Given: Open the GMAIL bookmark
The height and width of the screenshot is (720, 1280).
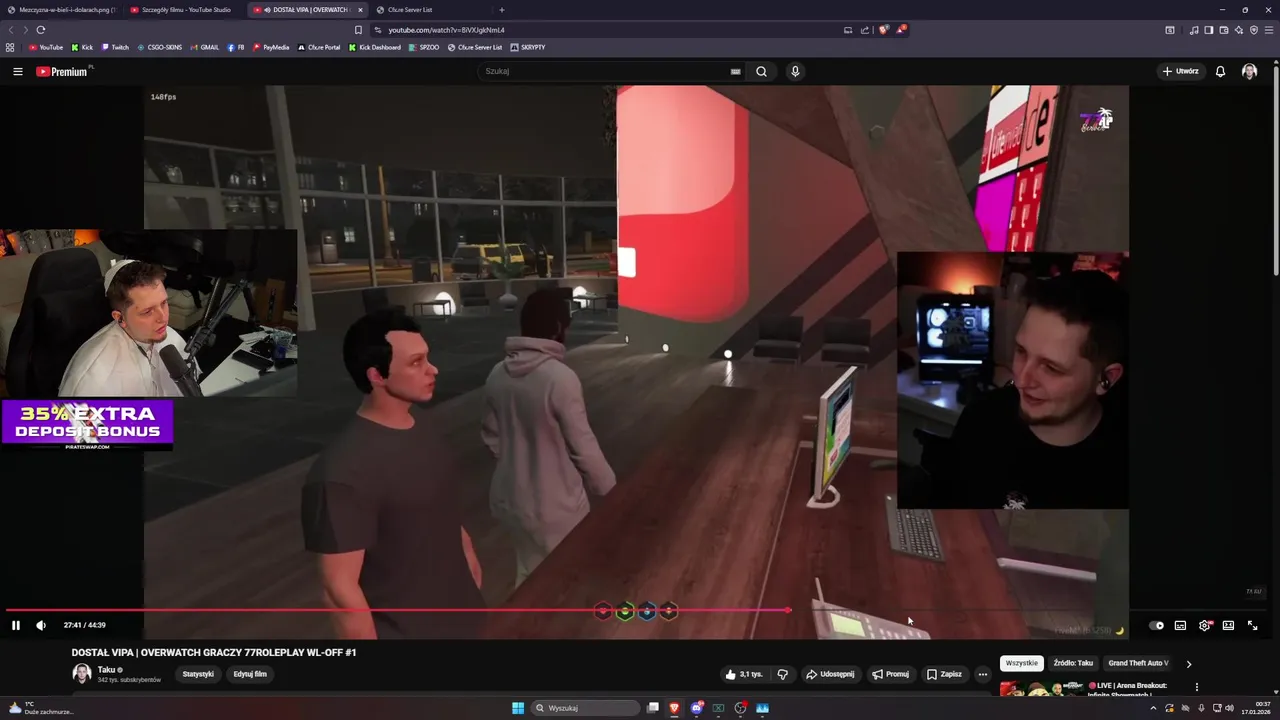Looking at the screenshot, I should 205,47.
